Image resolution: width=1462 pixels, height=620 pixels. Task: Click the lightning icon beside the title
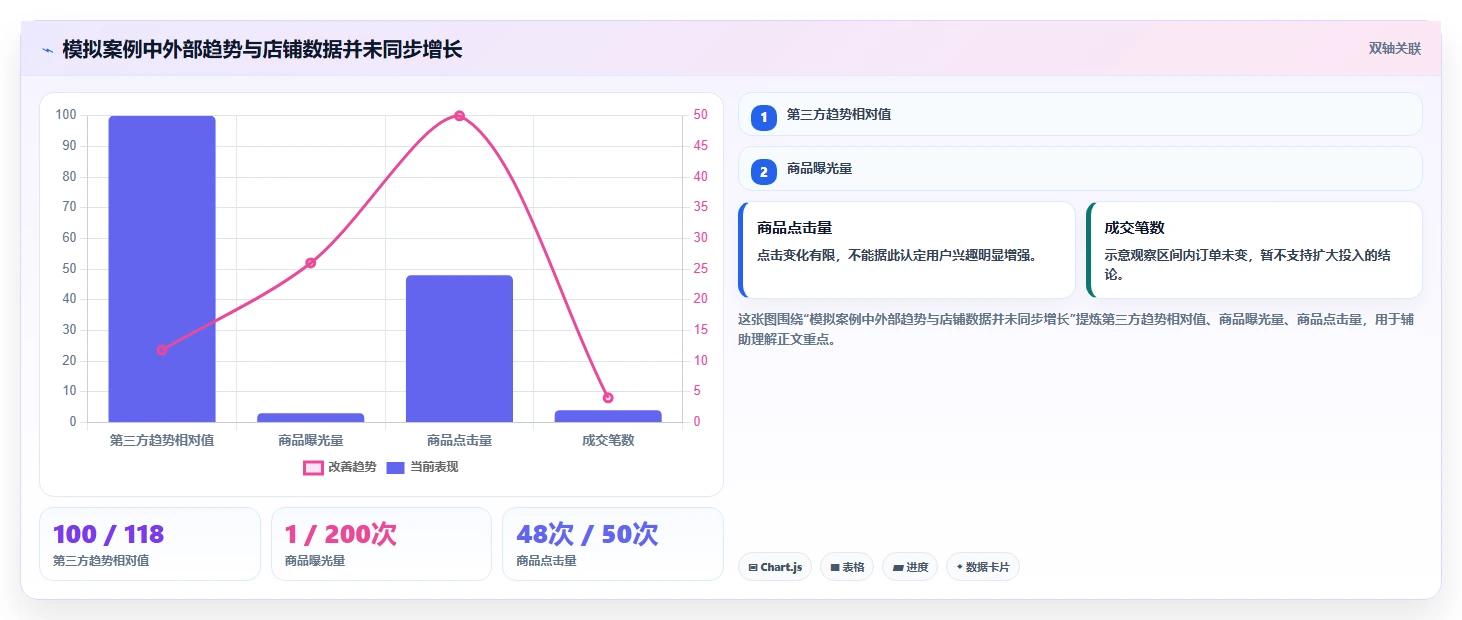point(47,50)
